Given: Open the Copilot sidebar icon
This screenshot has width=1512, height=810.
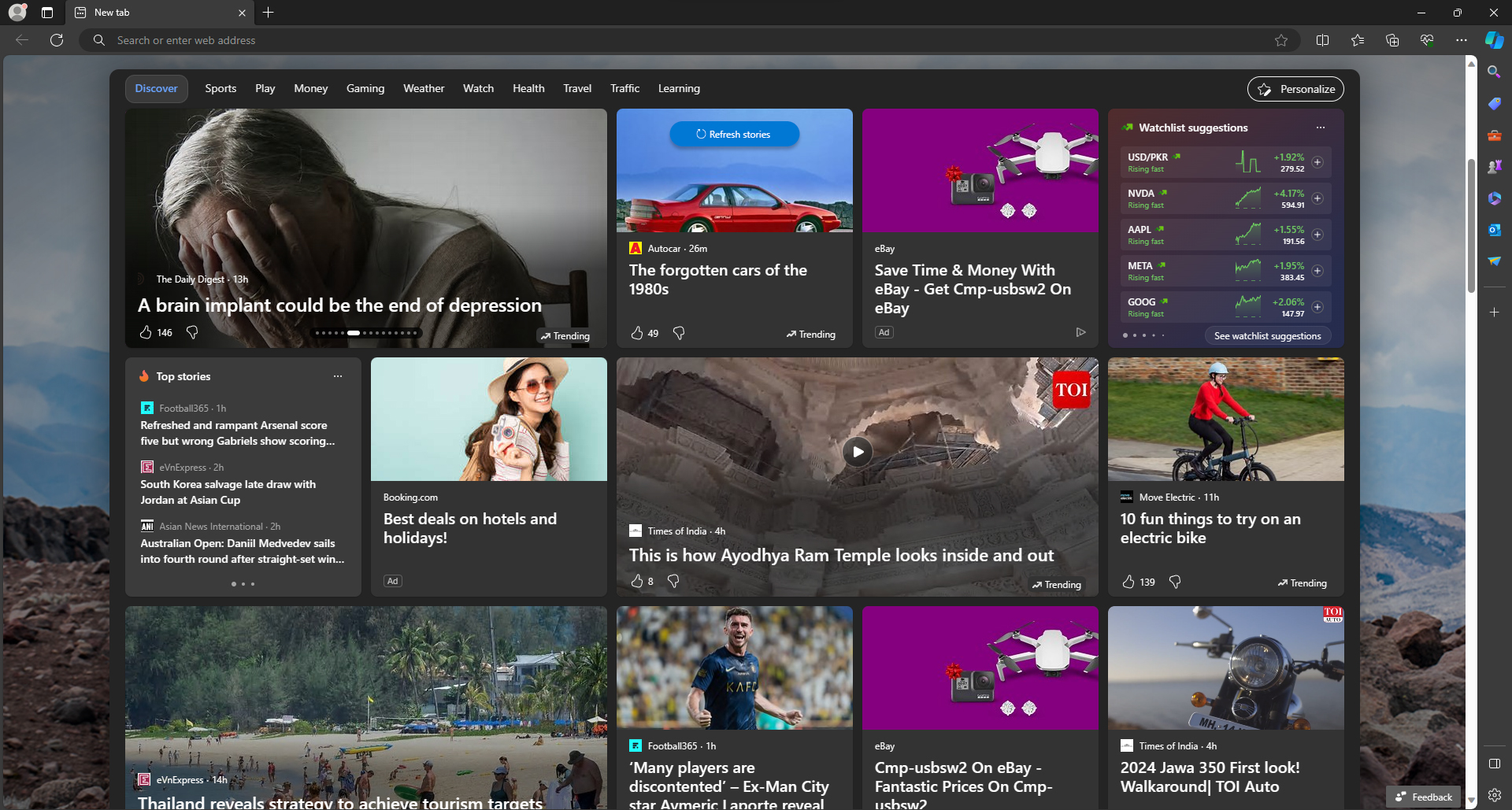Looking at the screenshot, I should pos(1494,40).
